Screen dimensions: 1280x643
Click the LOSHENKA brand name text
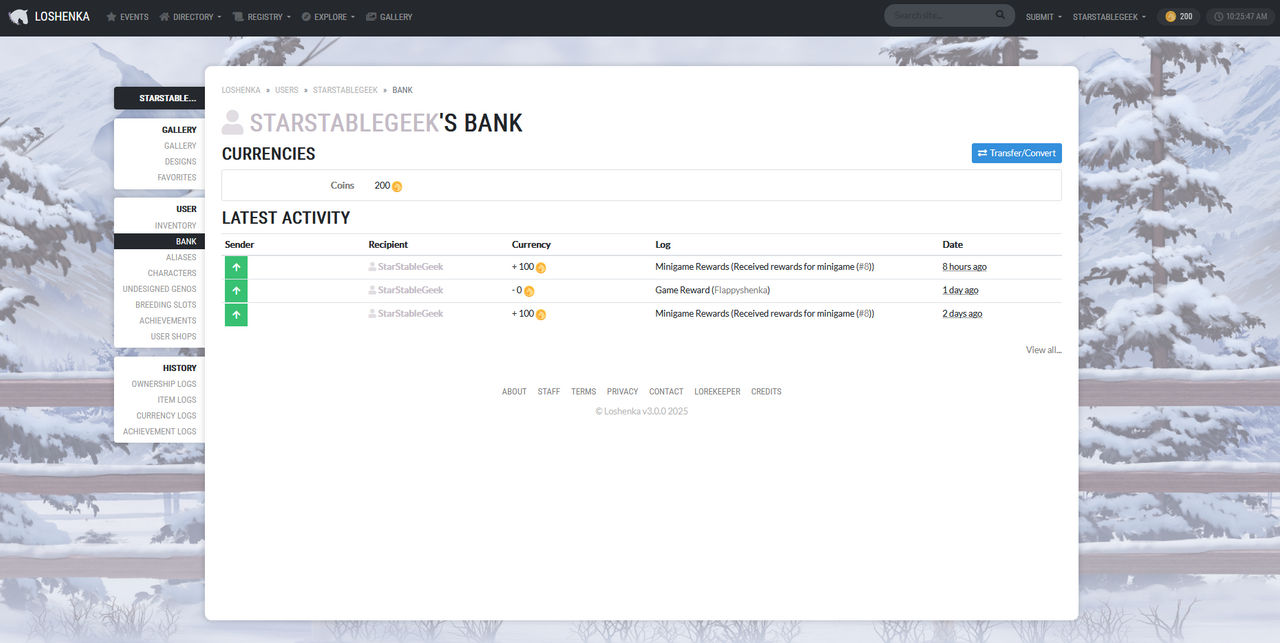click(x=62, y=17)
